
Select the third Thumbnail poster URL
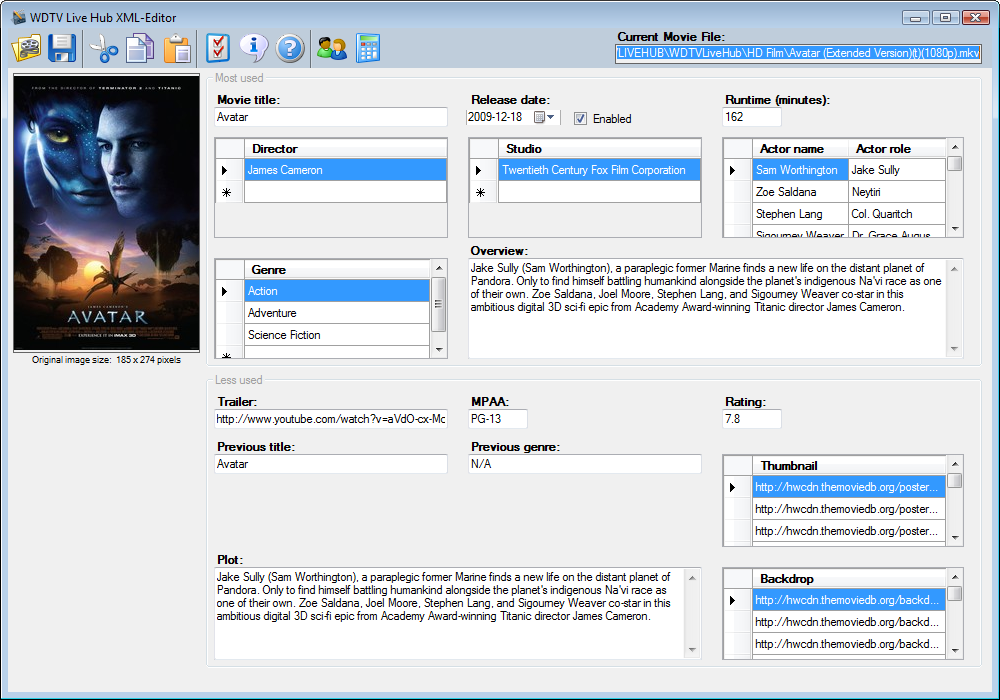click(848, 531)
